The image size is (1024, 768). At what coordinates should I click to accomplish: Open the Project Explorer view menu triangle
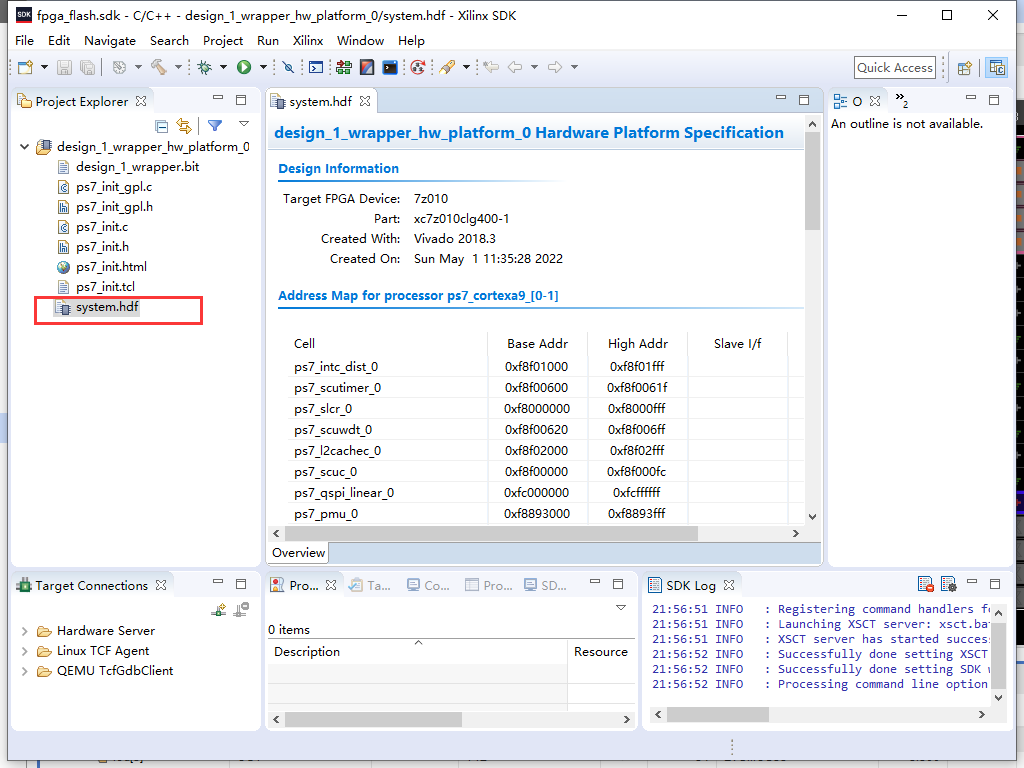click(244, 123)
